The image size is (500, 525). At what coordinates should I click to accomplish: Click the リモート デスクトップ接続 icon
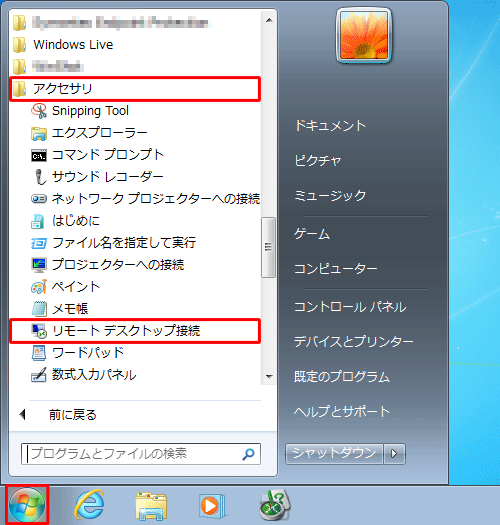(39, 331)
